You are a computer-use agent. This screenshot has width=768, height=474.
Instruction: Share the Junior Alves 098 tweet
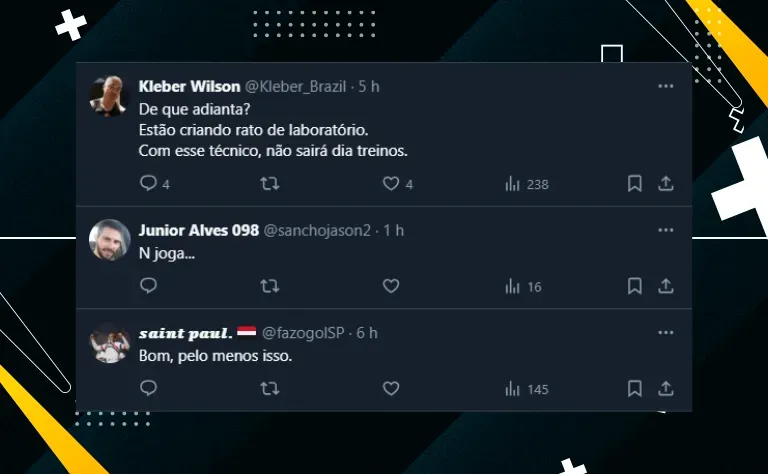click(x=666, y=286)
